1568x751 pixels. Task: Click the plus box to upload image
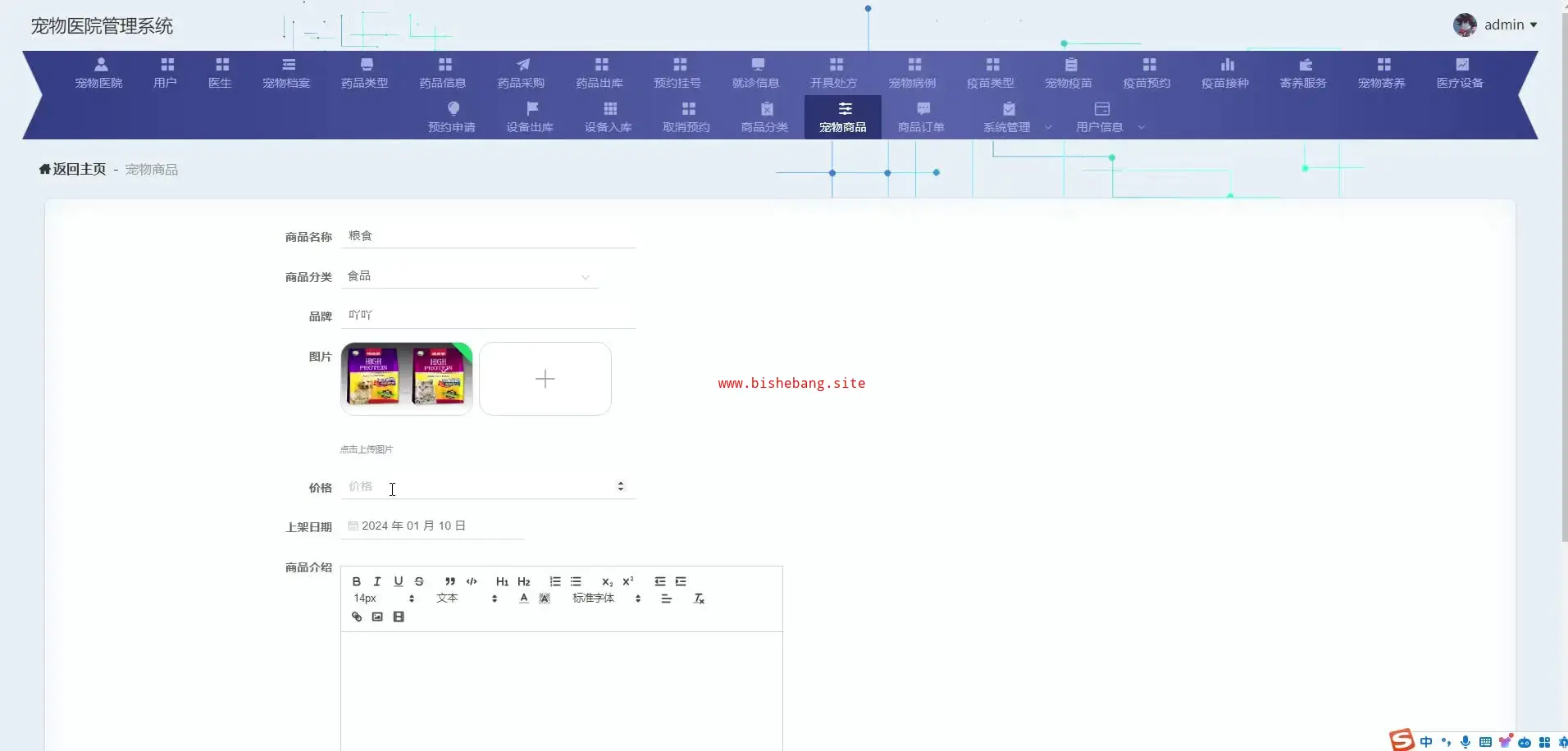[545, 379]
